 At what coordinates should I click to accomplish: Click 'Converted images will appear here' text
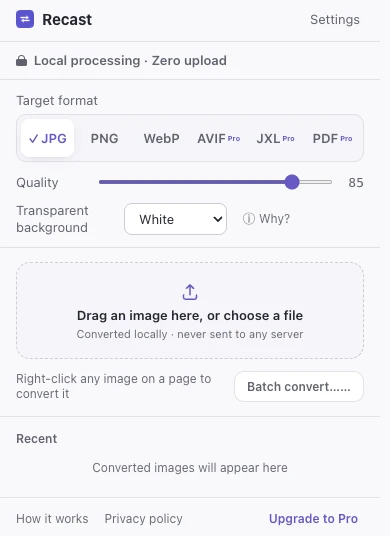click(x=190, y=468)
